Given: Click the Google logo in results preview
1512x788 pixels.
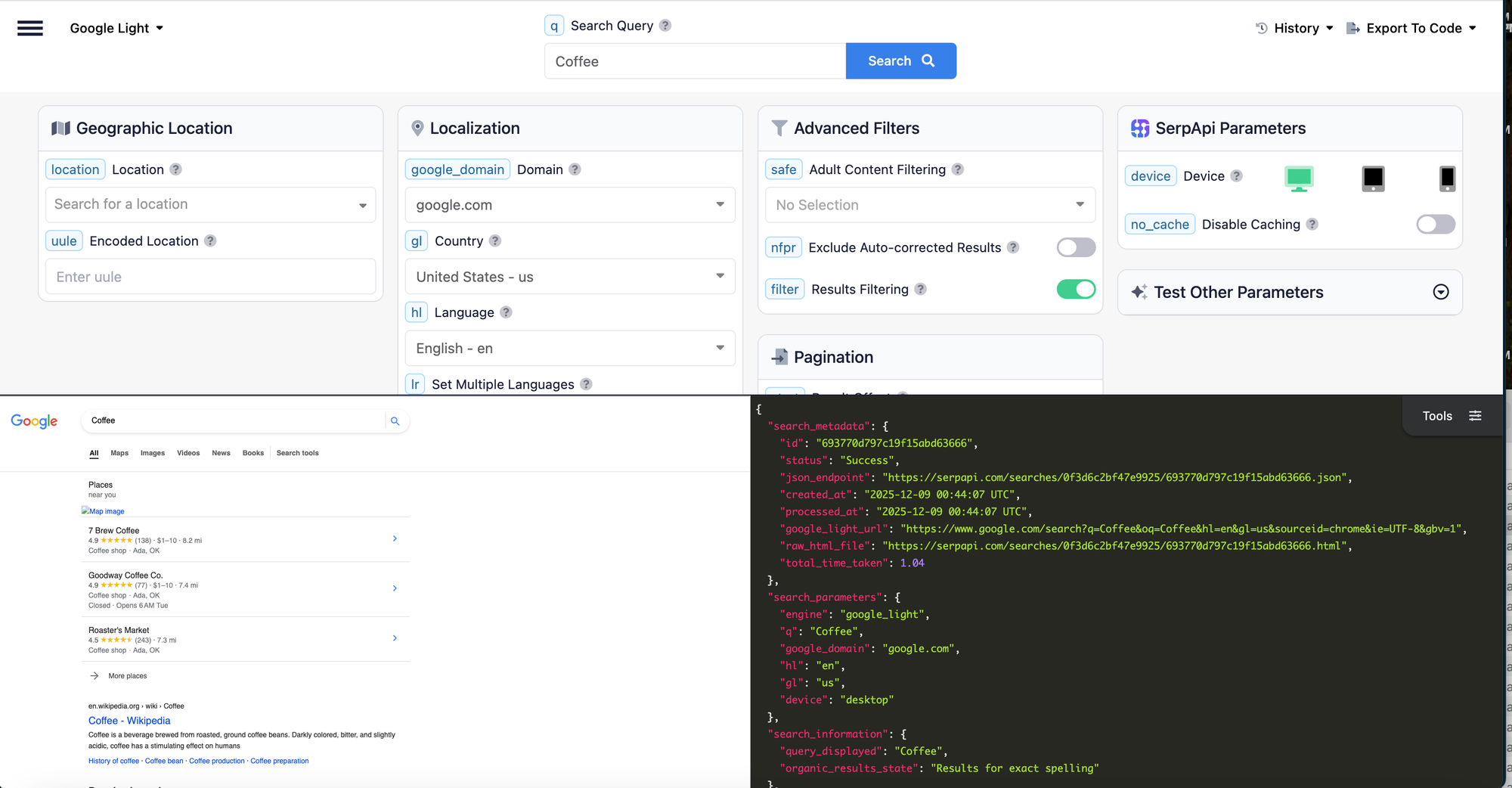Looking at the screenshot, I should [x=34, y=421].
